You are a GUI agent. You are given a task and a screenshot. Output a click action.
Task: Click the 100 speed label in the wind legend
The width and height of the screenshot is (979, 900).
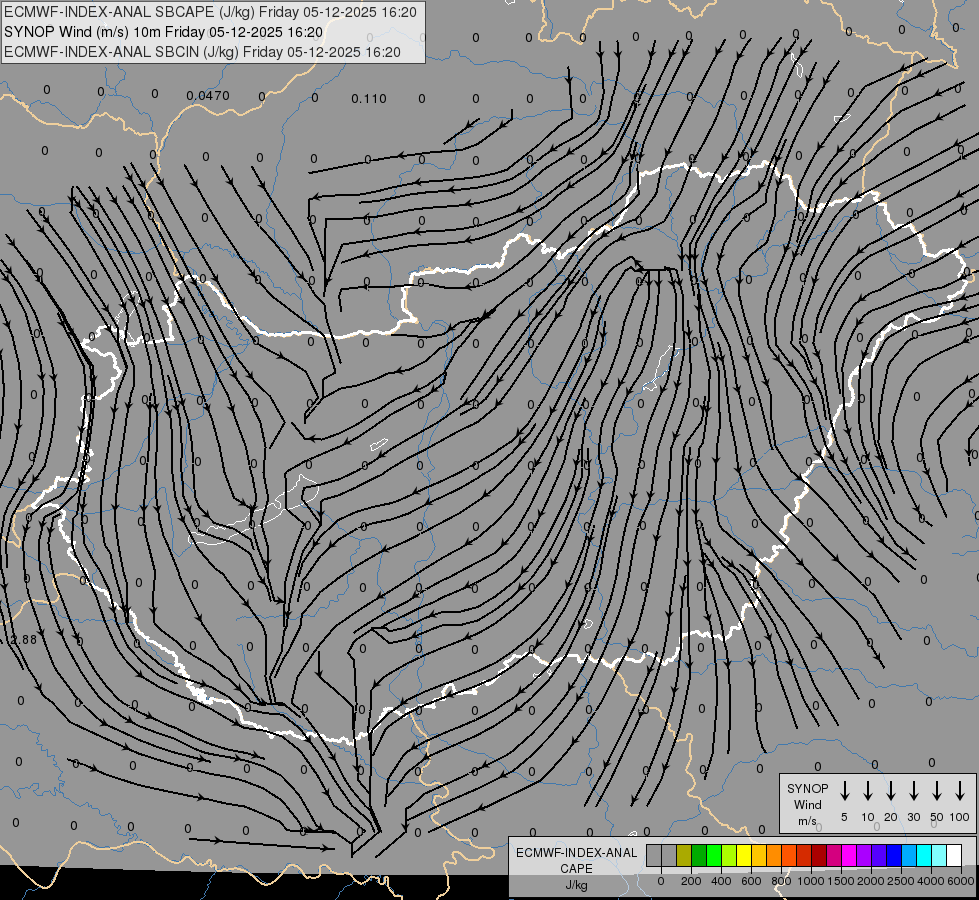click(x=960, y=817)
